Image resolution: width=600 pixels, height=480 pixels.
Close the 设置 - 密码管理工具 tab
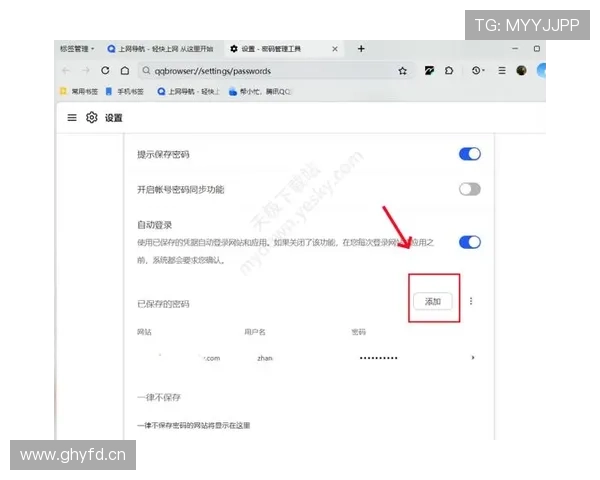335,49
